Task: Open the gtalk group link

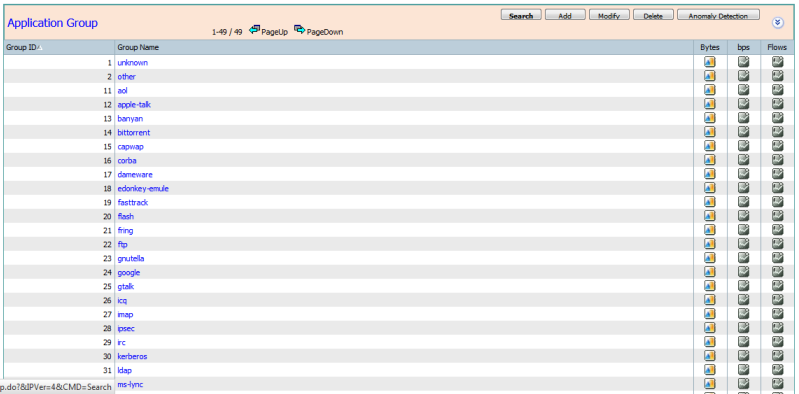Action: [125, 286]
